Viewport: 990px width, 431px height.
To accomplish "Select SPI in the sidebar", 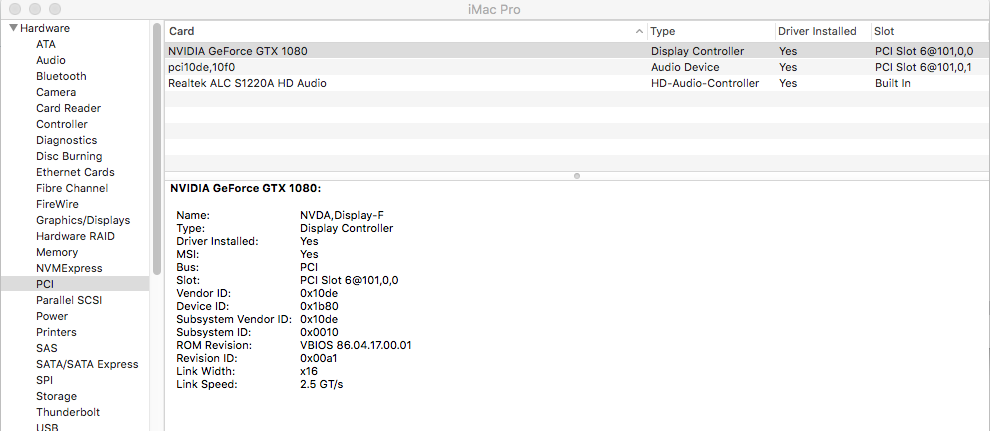I will pyautogui.click(x=44, y=380).
